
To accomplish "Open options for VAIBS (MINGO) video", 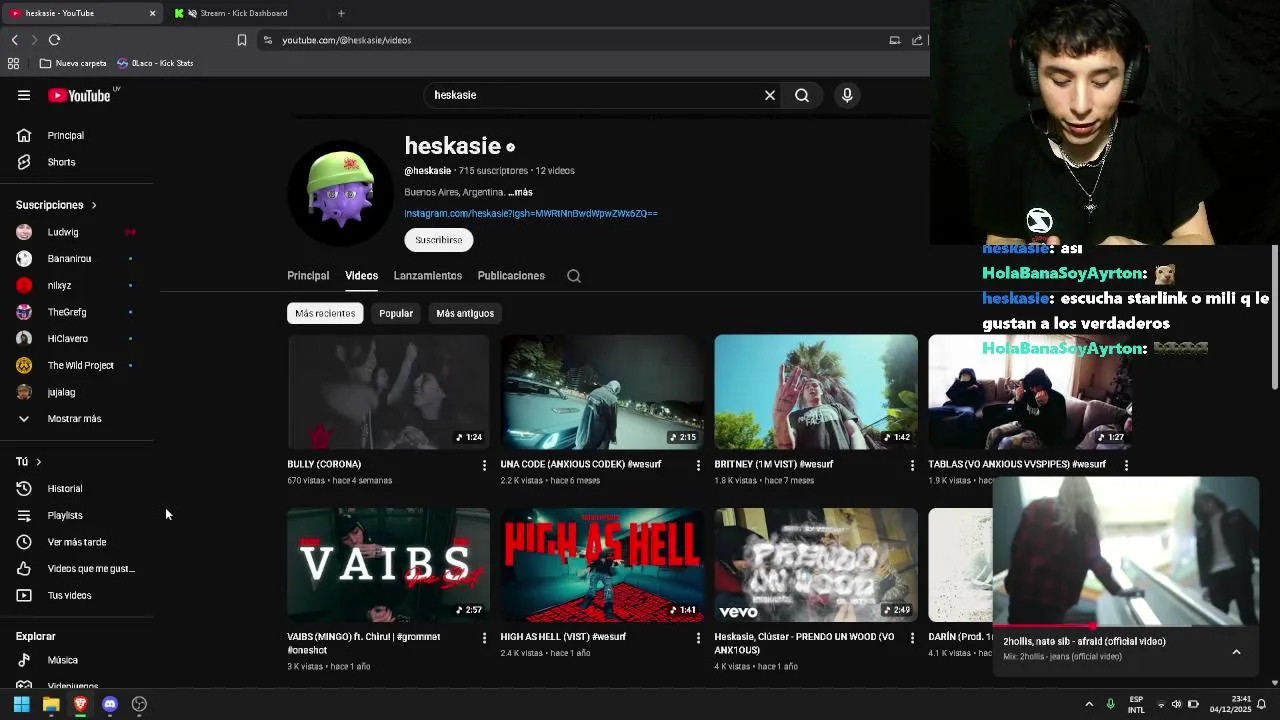I will click(x=484, y=637).
